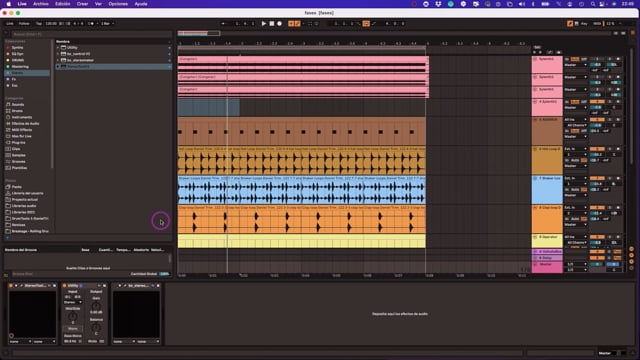Click the Stop button in transport
640x360 pixels.
[272, 24]
